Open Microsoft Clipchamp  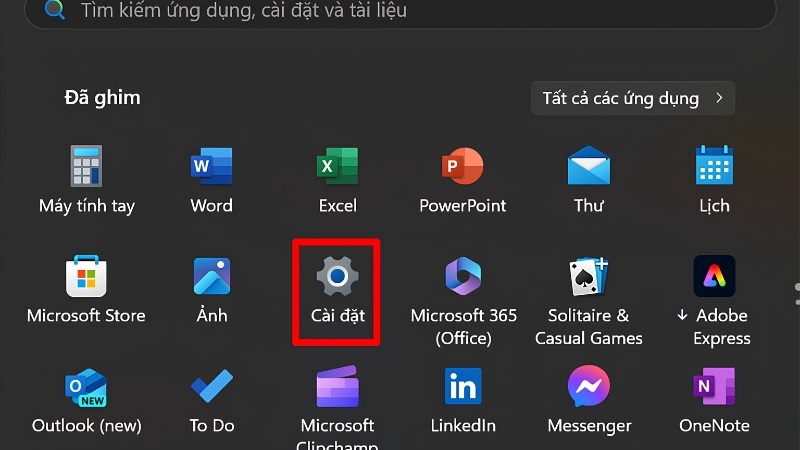coord(337,407)
